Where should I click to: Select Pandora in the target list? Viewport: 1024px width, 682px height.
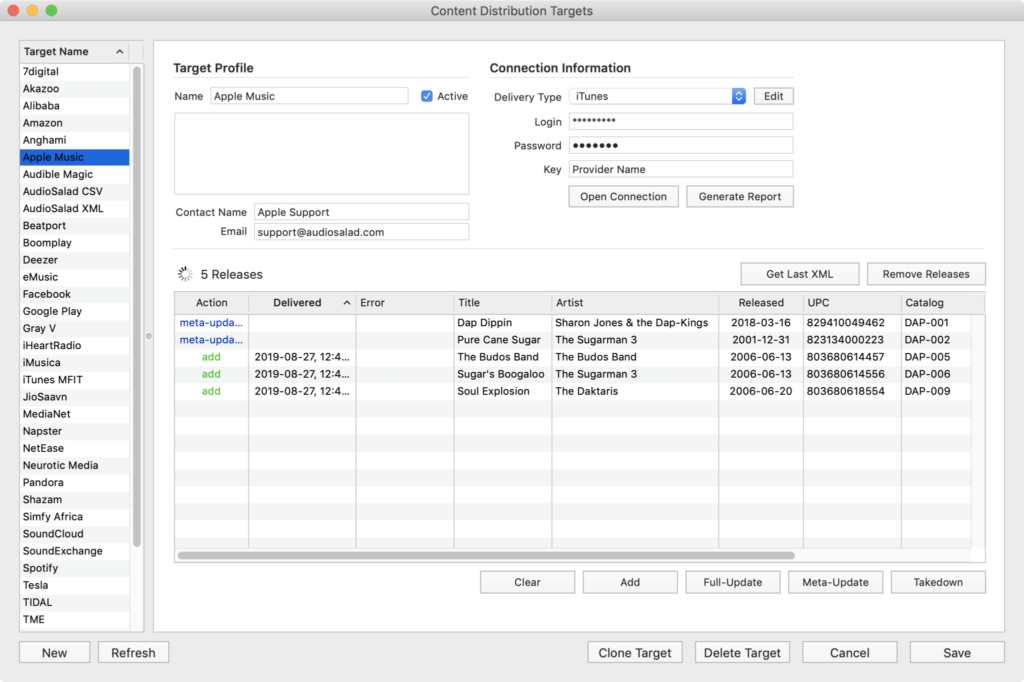click(74, 482)
